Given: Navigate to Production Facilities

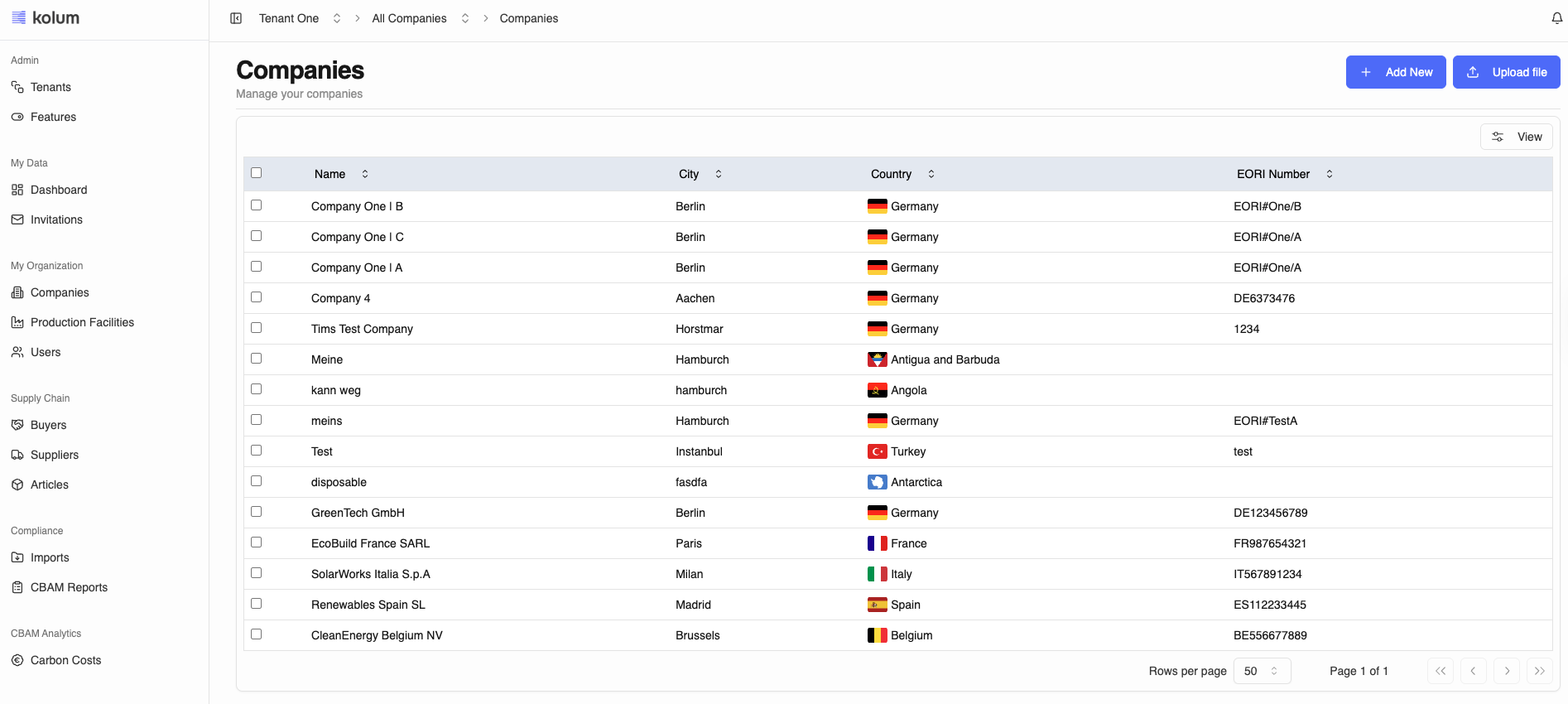Looking at the screenshot, I should (82, 322).
